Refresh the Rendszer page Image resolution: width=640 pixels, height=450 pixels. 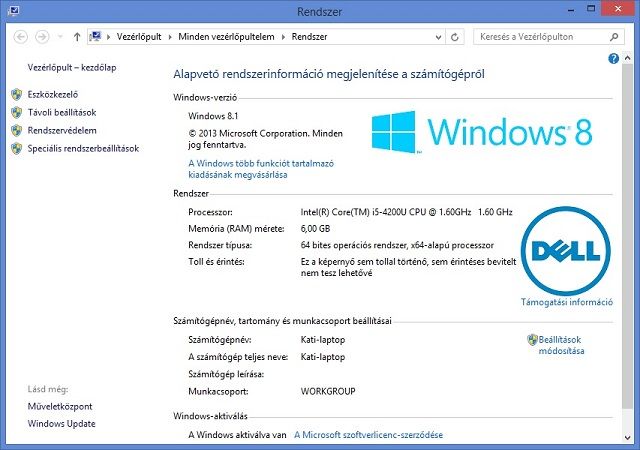point(454,37)
